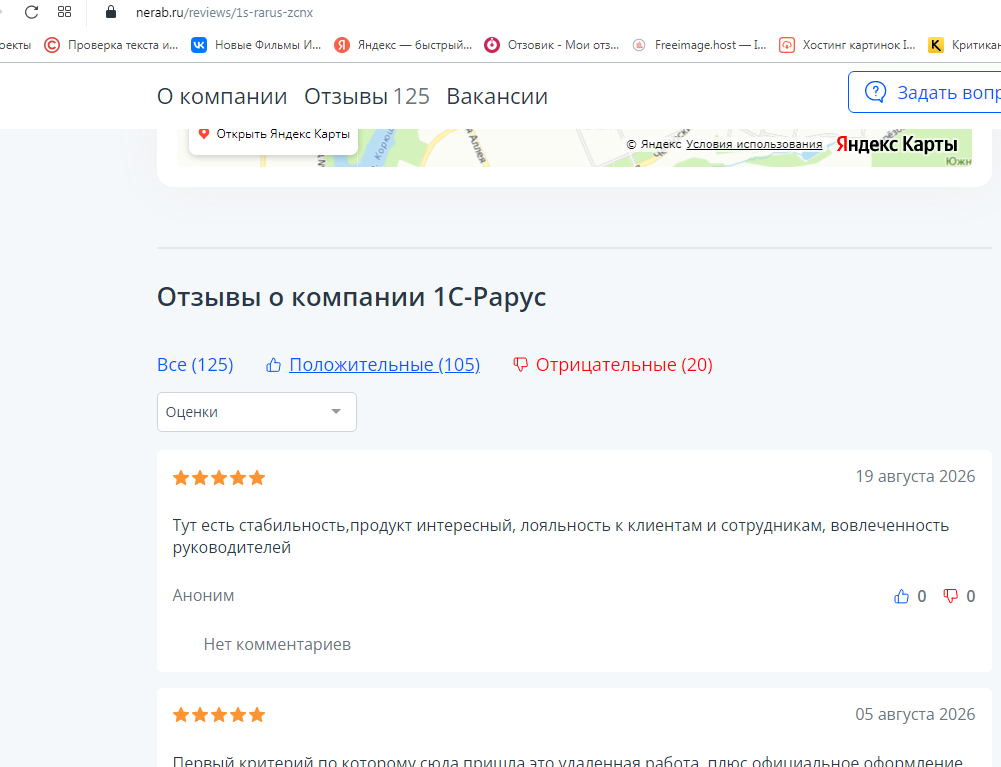This screenshot has width=1001, height=767.
Task: Click Открыть Яндекс Карты on the map
Action: pyautogui.click(x=274, y=134)
